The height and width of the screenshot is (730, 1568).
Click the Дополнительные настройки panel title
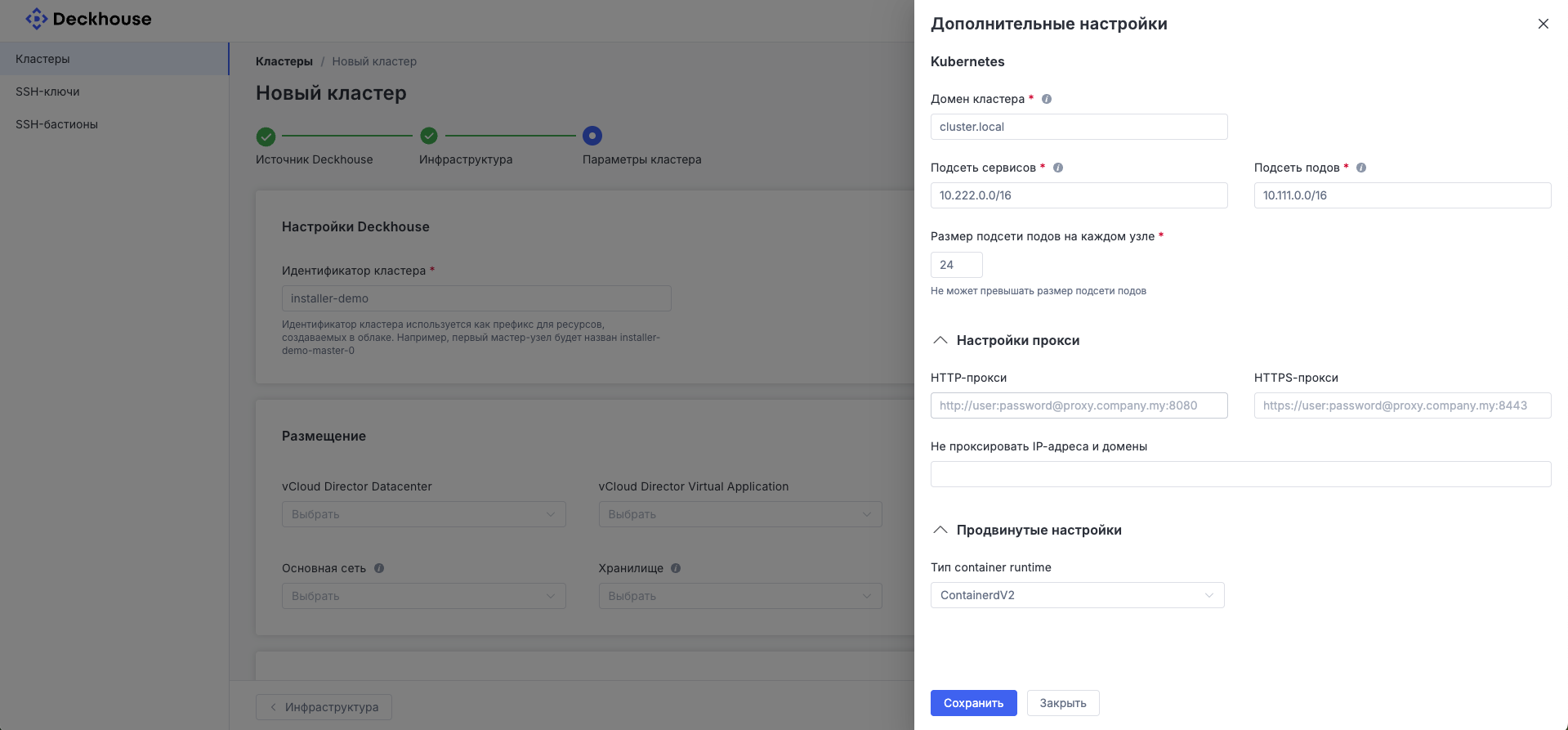coord(1049,24)
